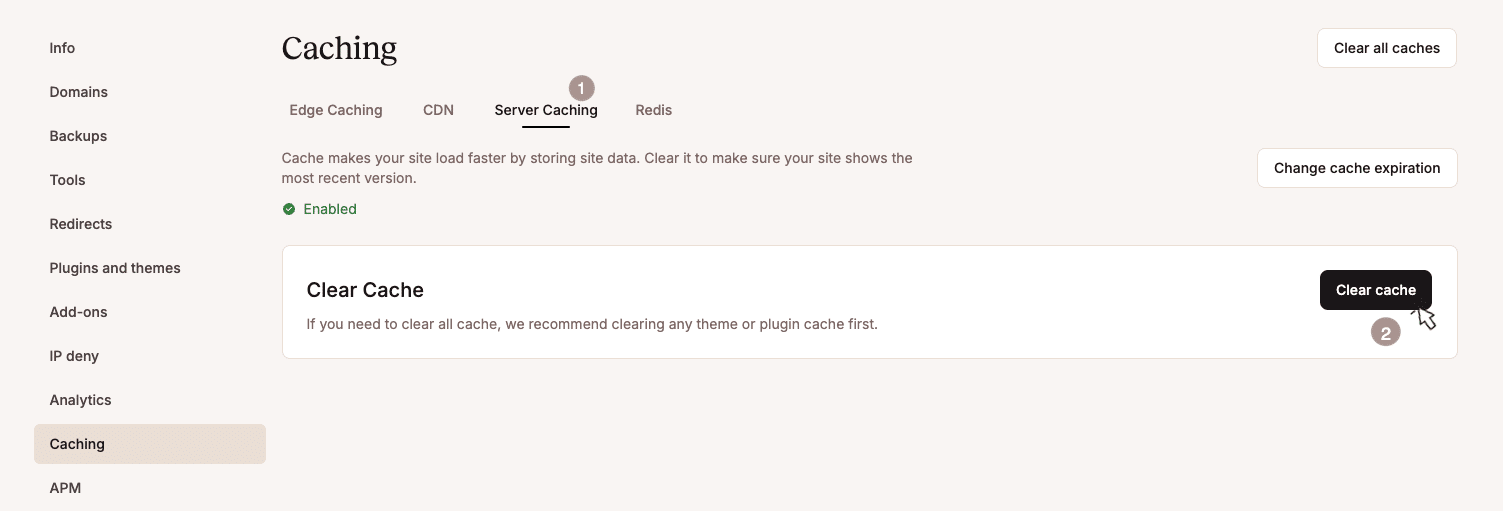Click the green Enabled checkmark icon

[x=289, y=209]
